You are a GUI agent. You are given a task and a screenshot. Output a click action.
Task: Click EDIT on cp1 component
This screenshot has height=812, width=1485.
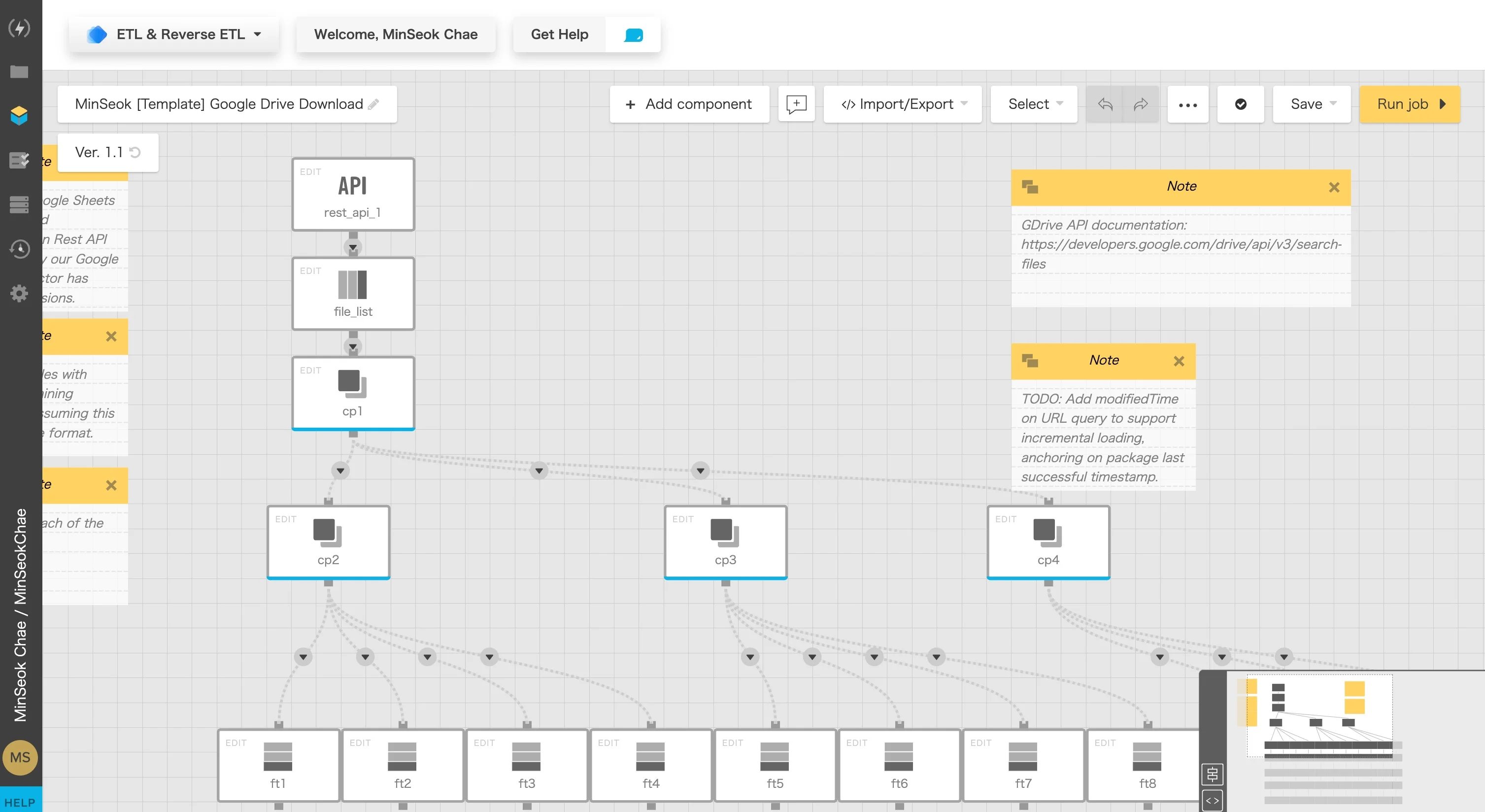pyautogui.click(x=311, y=371)
